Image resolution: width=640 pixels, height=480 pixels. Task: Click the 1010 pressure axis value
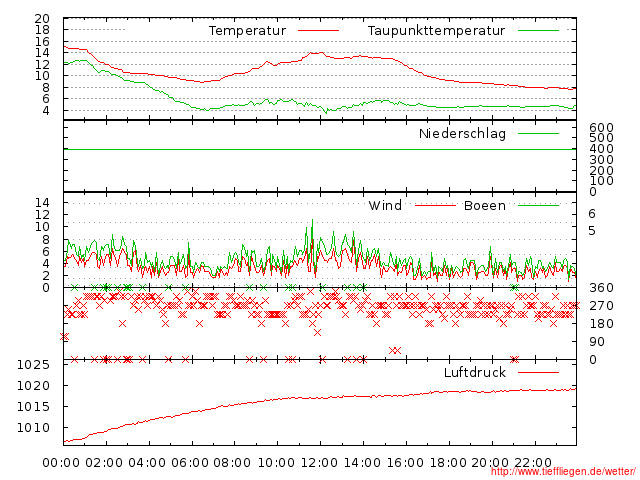point(33,428)
